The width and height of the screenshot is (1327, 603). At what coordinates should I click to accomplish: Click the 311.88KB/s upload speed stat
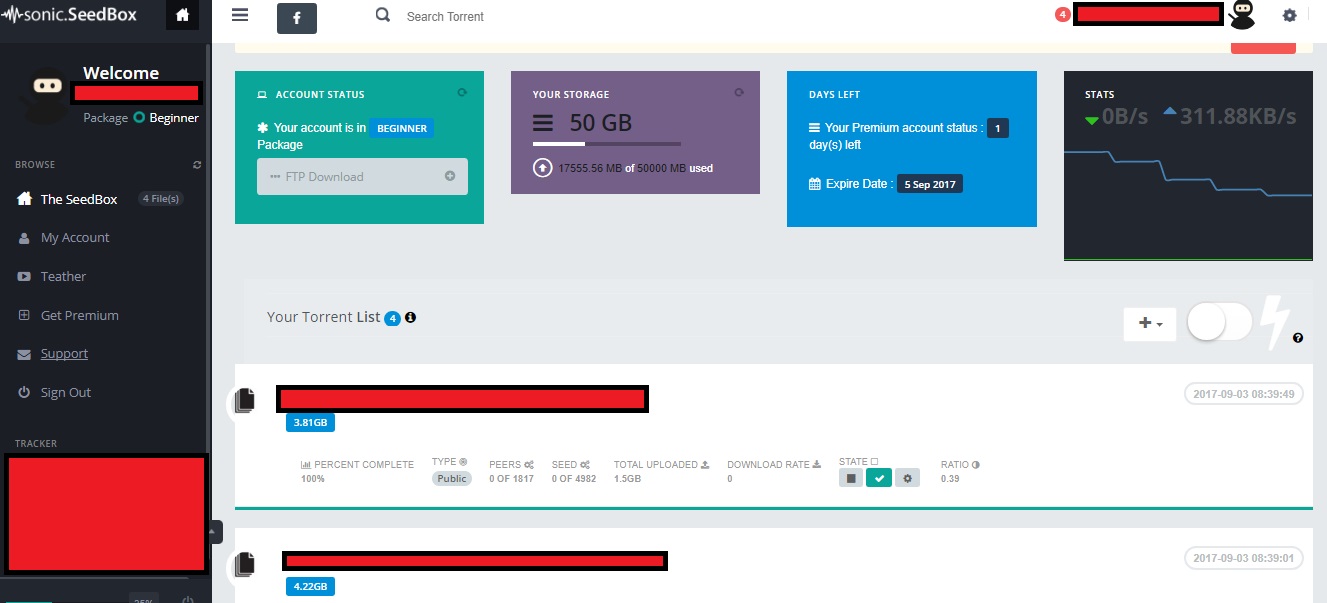coord(1229,116)
